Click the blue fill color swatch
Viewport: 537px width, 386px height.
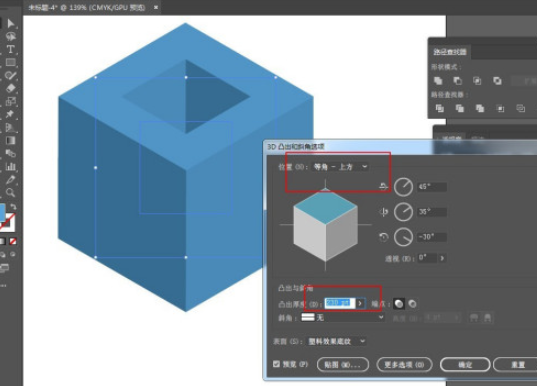[x=2, y=212]
